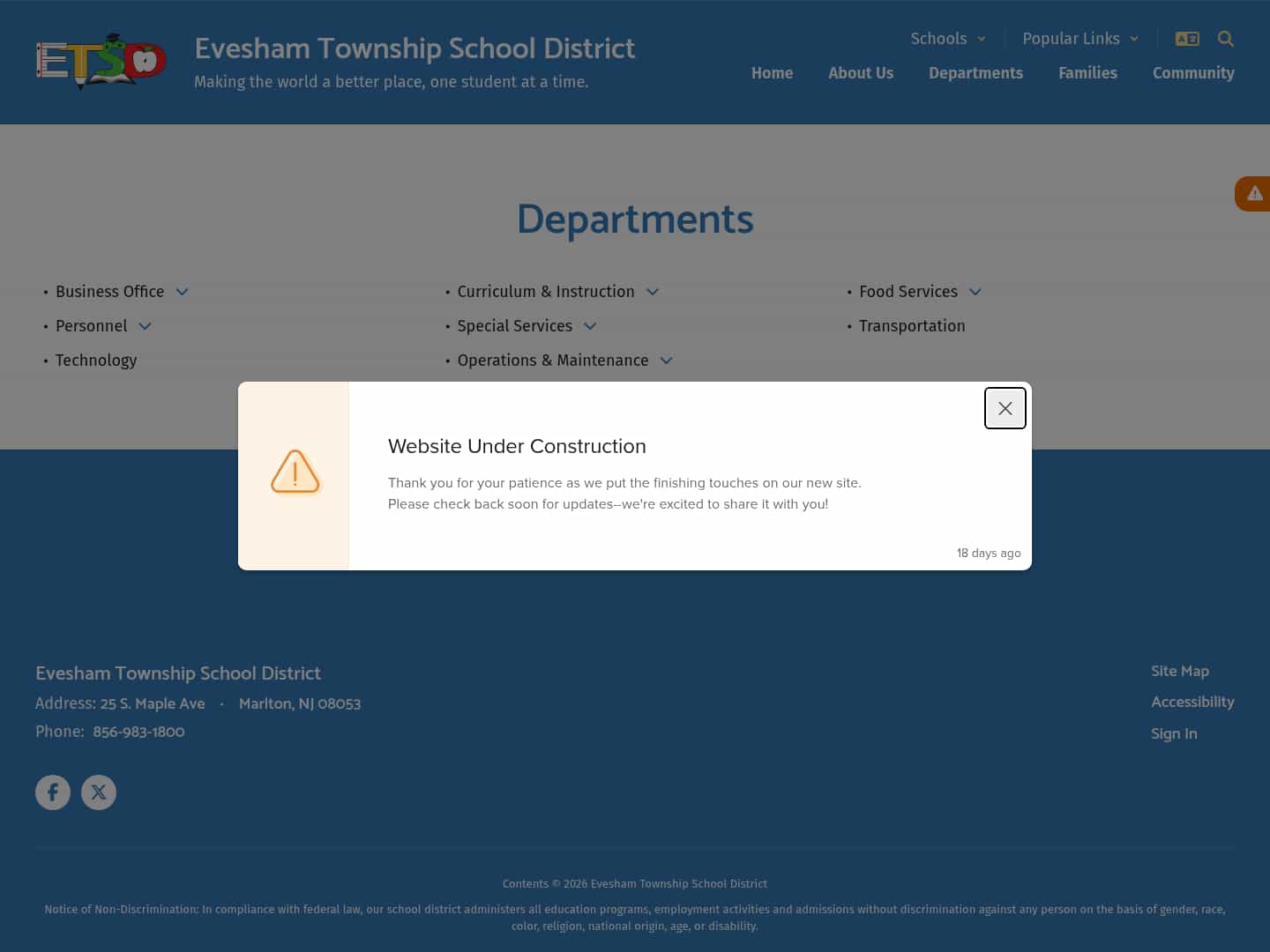This screenshot has width=1270, height=952.
Task: Open the language translate icon
Action: click(1187, 39)
